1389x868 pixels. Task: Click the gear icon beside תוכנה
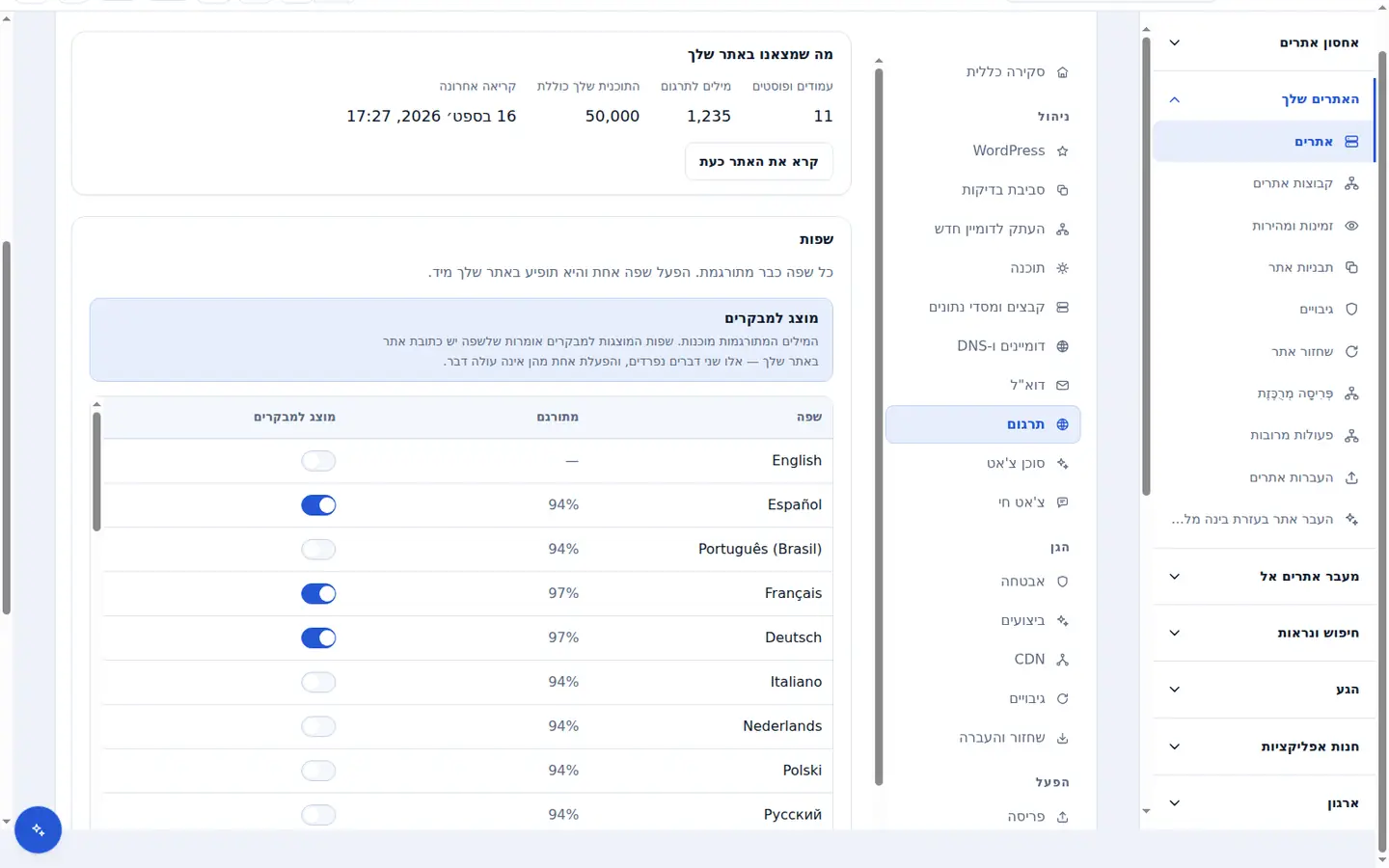(x=1062, y=268)
